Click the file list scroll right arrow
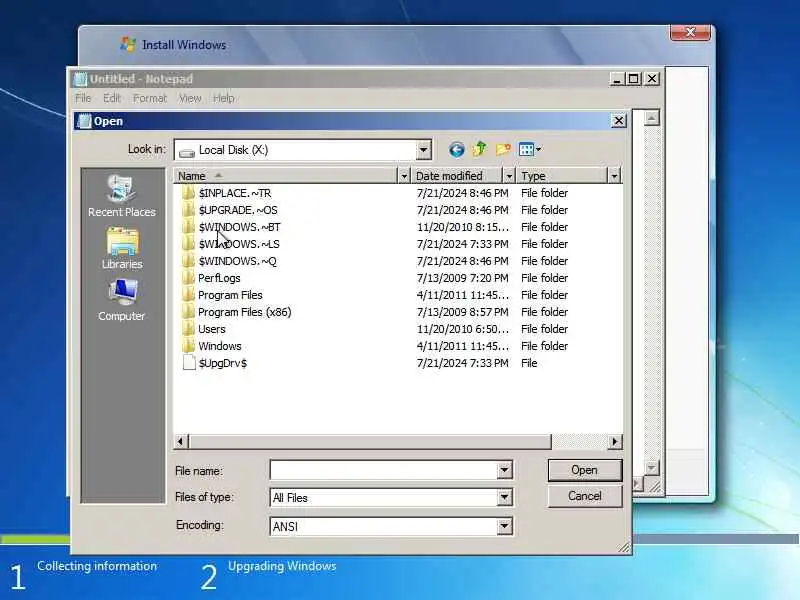 [615, 441]
